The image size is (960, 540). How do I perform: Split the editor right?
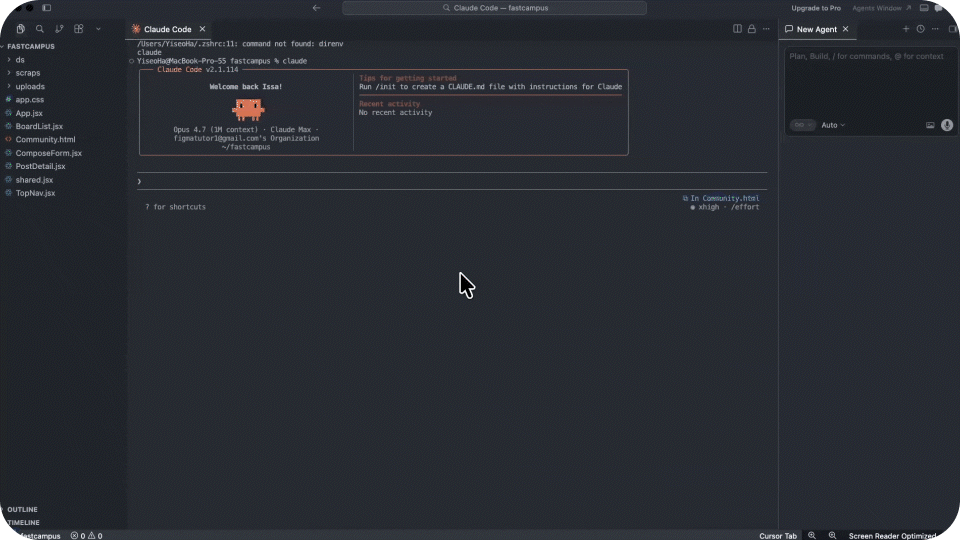(737, 29)
